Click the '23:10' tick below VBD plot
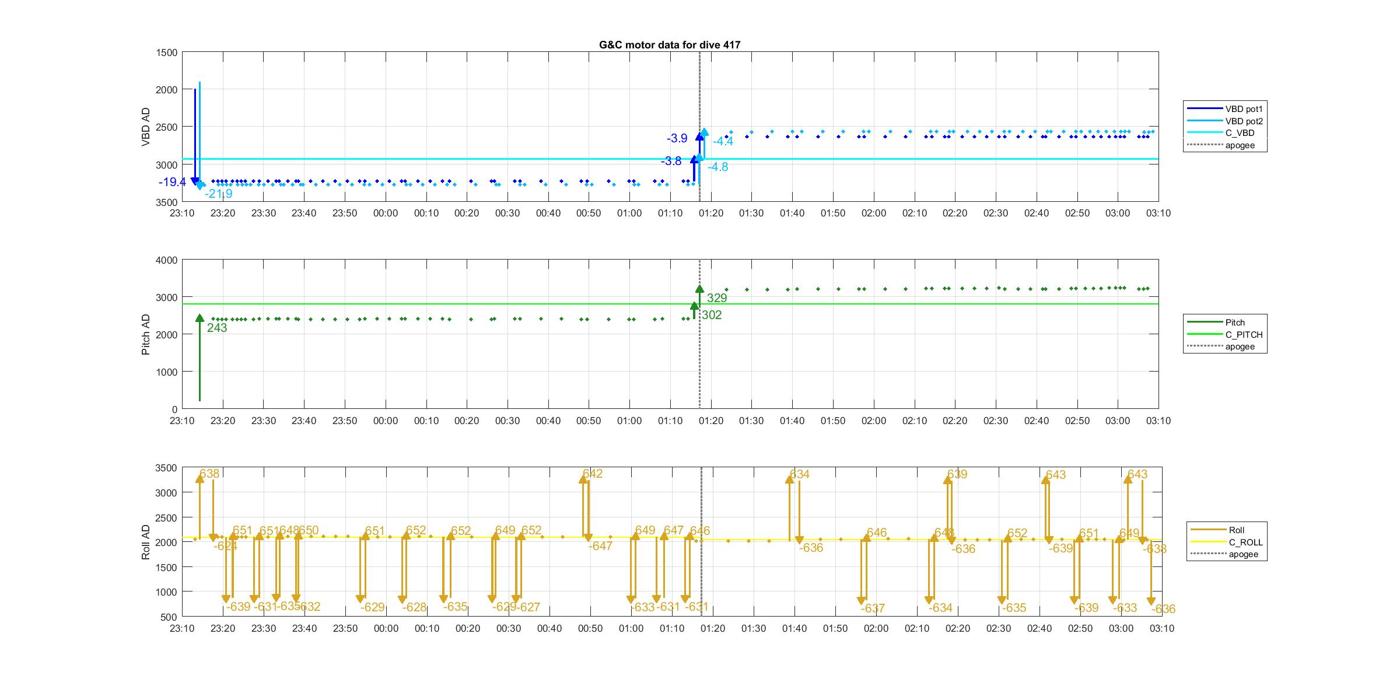 [x=182, y=213]
